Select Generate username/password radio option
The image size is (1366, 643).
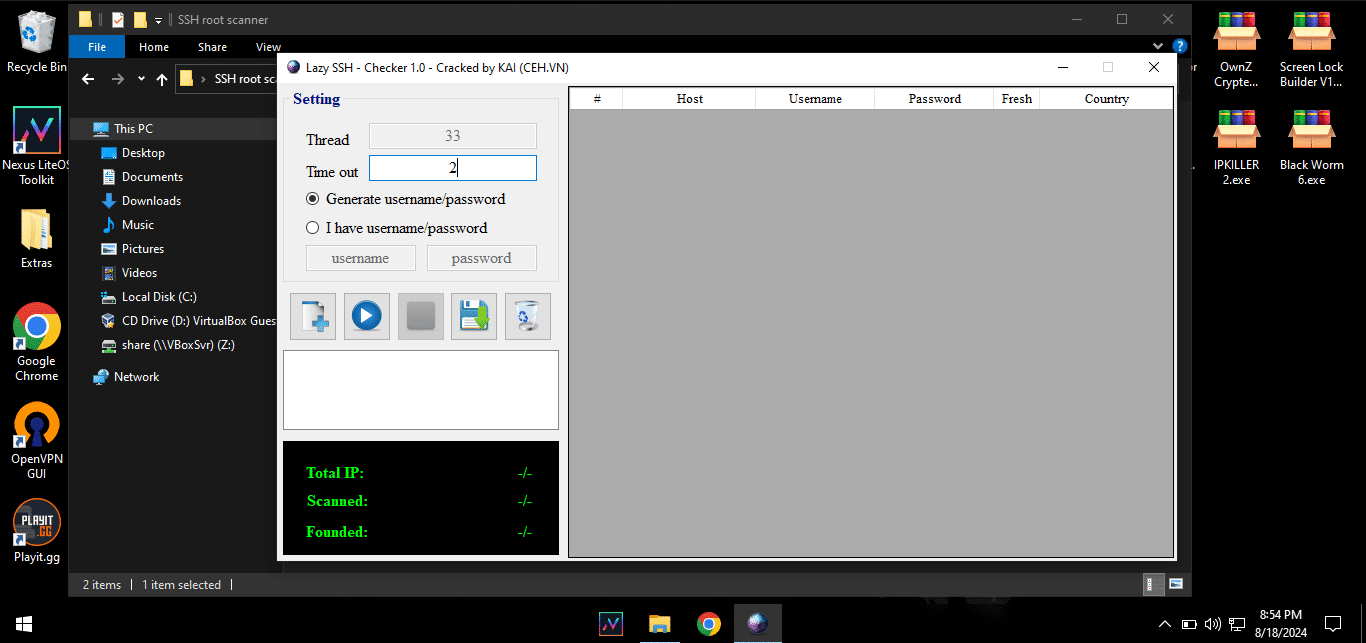pyautogui.click(x=406, y=199)
